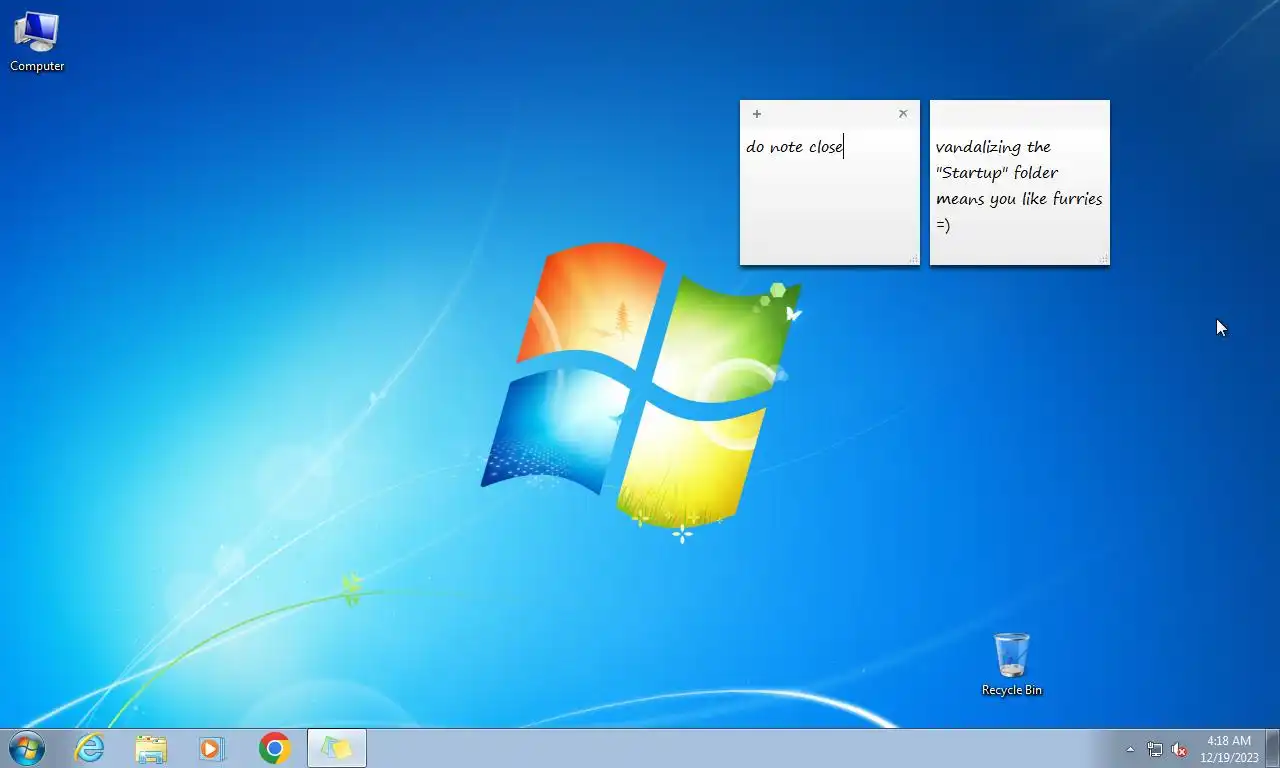Select the Recycle Bin icon
This screenshot has width=1280, height=768.
pos(1012,664)
